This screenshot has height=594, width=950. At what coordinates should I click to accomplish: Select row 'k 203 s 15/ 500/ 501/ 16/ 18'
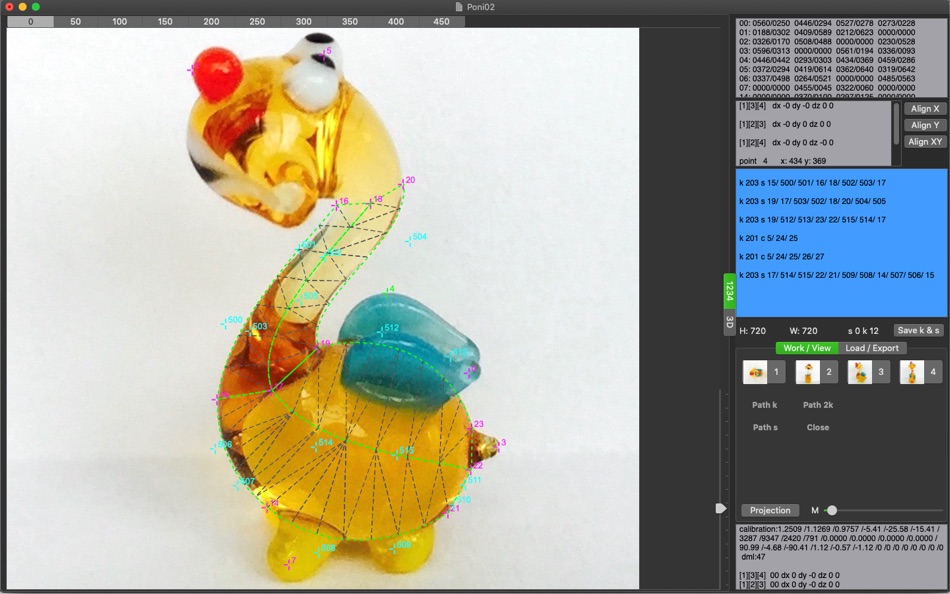pyautogui.click(x=812, y=182)
